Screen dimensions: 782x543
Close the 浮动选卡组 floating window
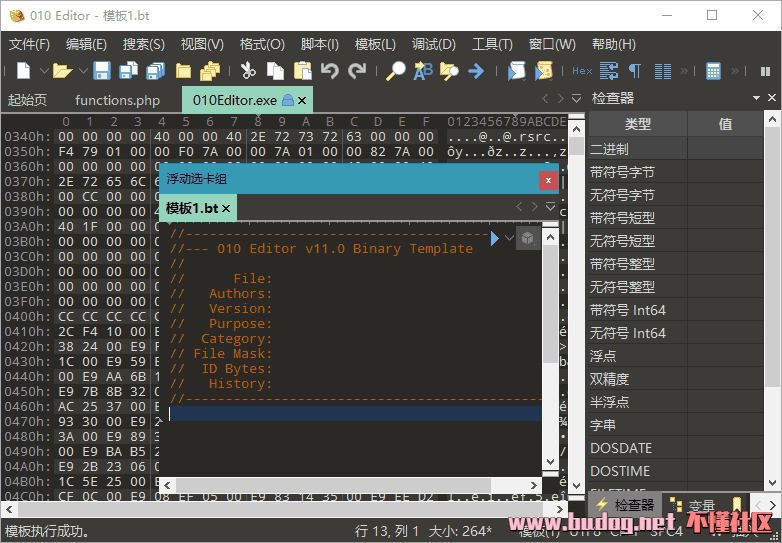[x=548, y=181]
